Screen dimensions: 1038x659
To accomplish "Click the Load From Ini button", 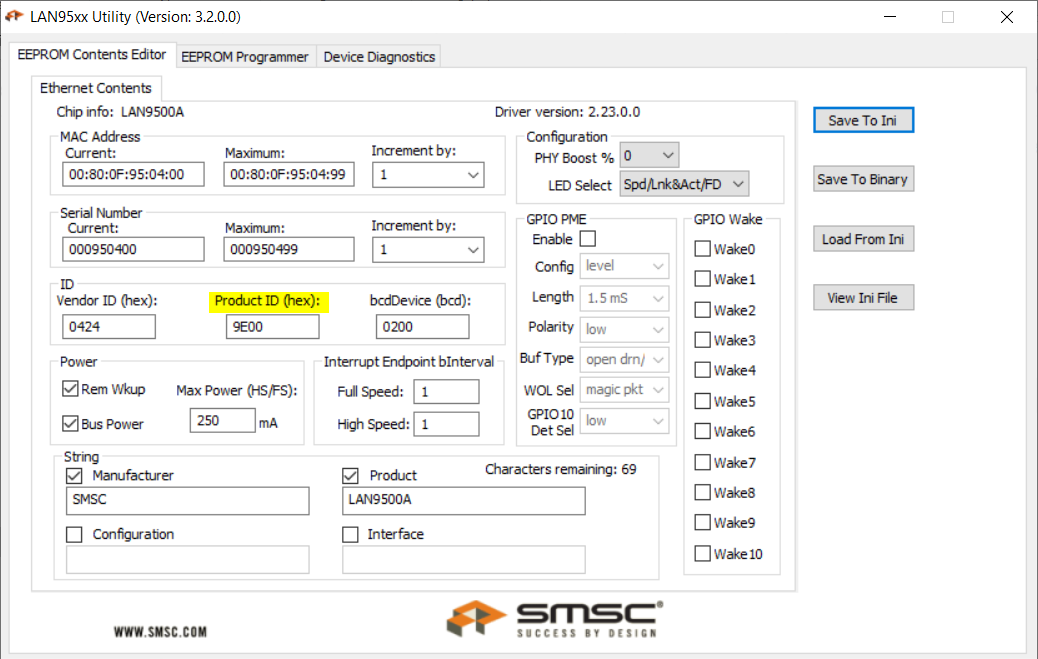I will [x=863, y=239].
